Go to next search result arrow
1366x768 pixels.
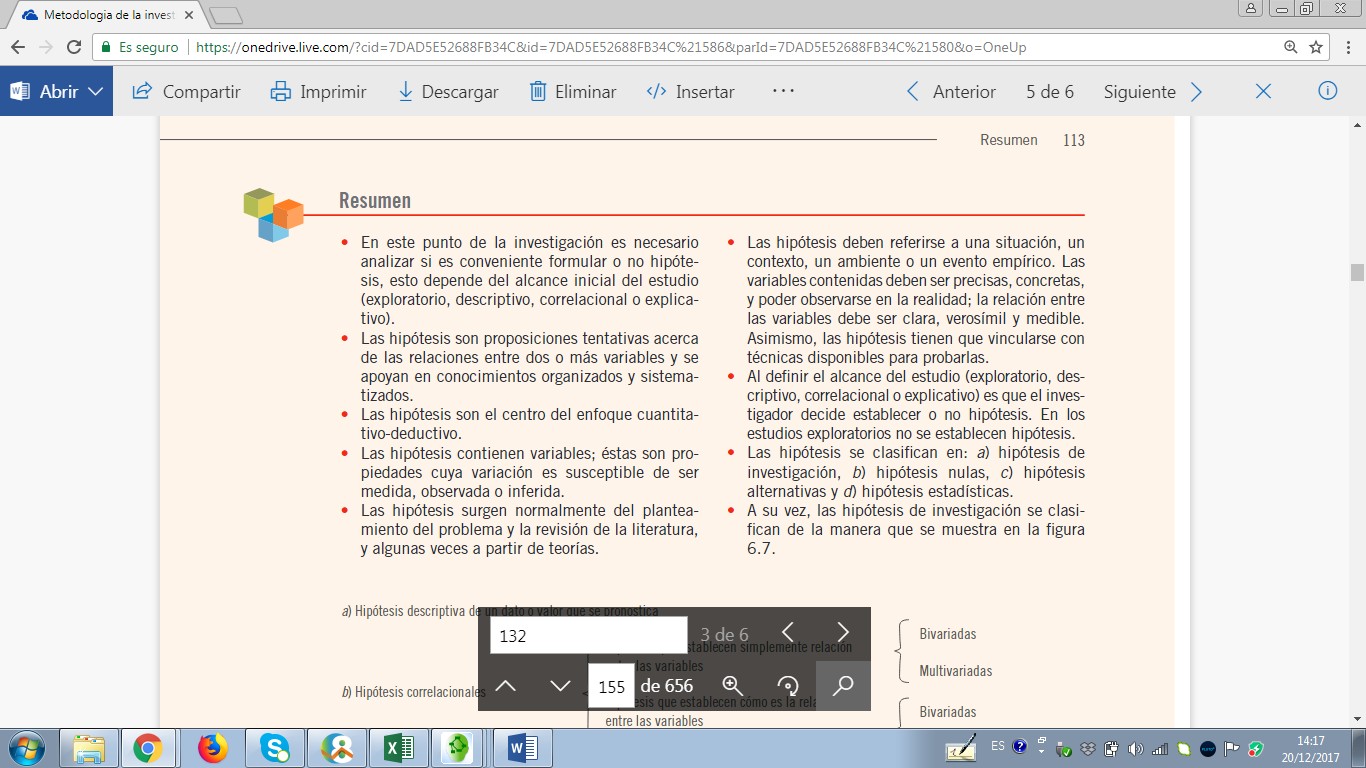click(843, 633)
